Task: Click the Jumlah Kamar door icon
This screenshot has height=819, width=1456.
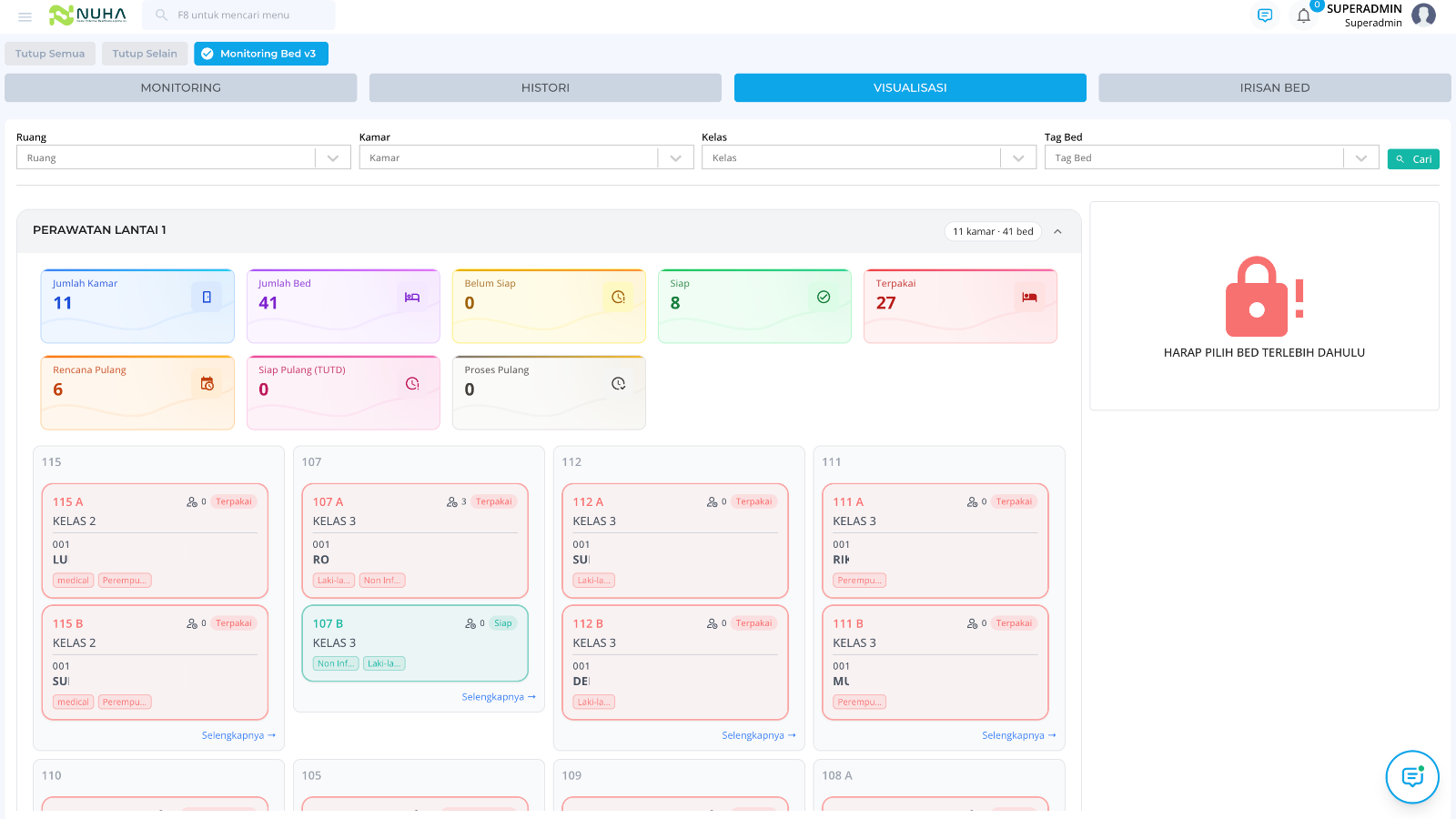Action: (x=207, y=297)
